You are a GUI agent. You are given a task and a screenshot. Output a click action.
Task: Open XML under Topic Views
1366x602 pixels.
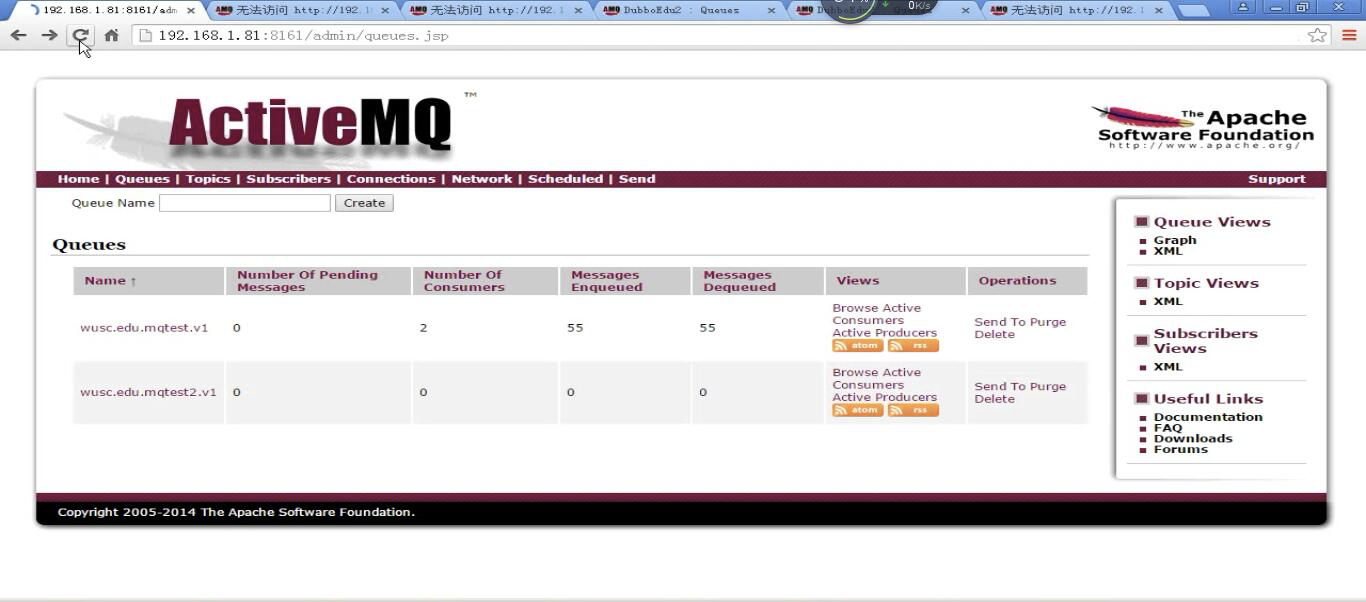click(x=1168, y=301)
